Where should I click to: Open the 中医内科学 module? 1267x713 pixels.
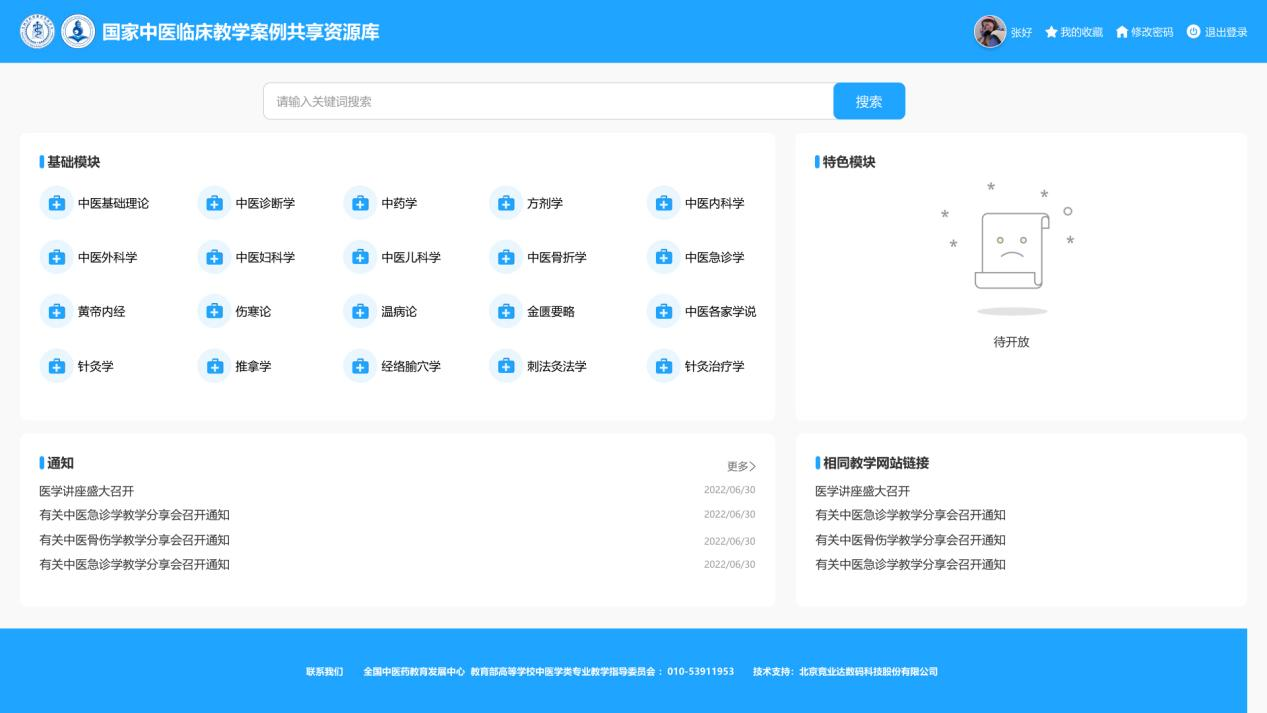[x=713, y=204]
